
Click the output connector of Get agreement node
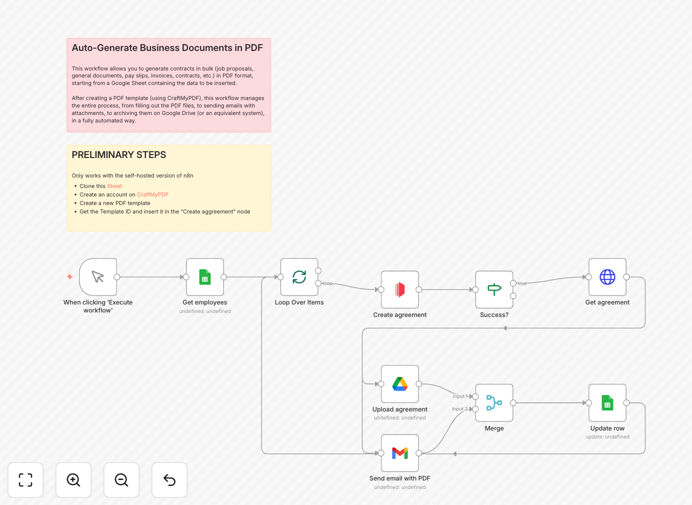tap(626, 277)
